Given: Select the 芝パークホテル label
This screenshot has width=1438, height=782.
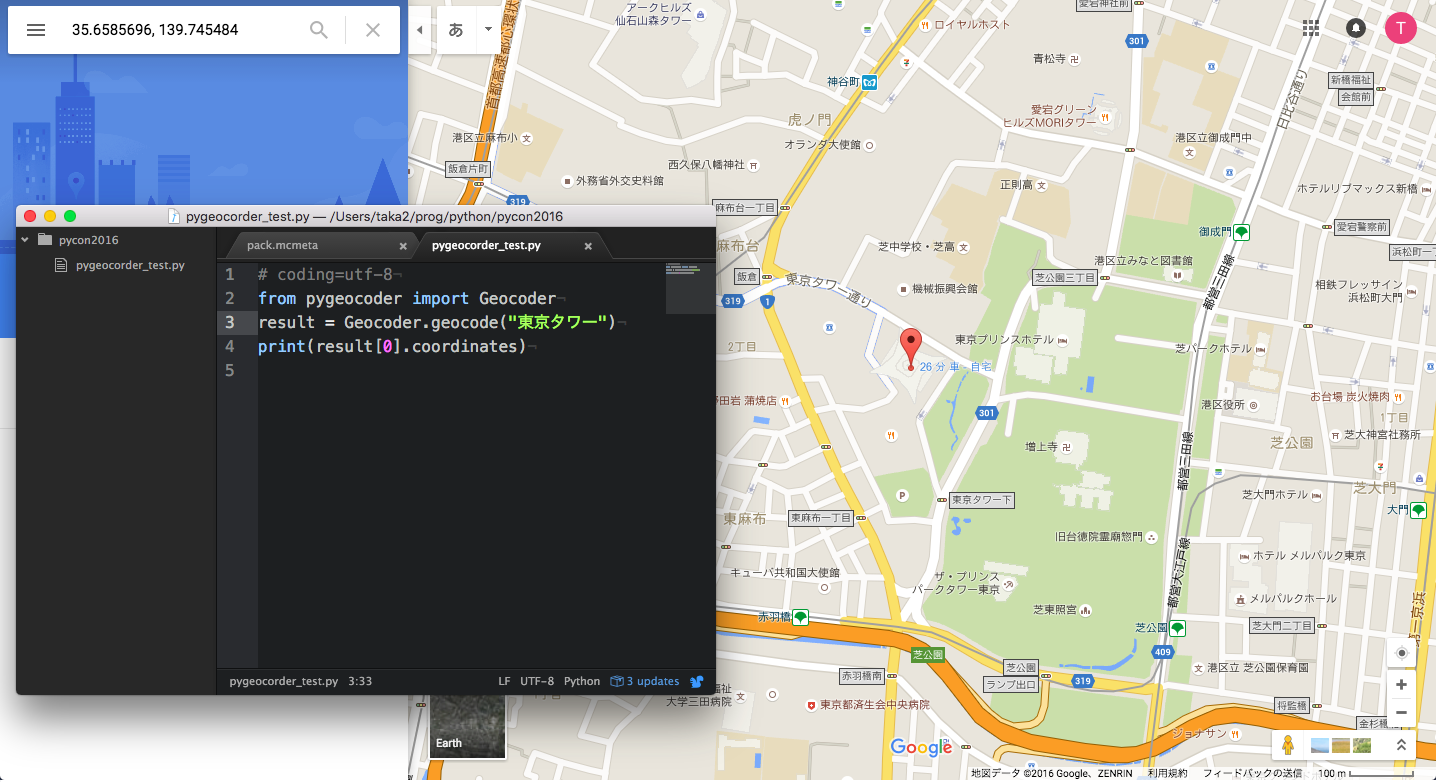Looking at the screenshot, I should pos(1216,348).
